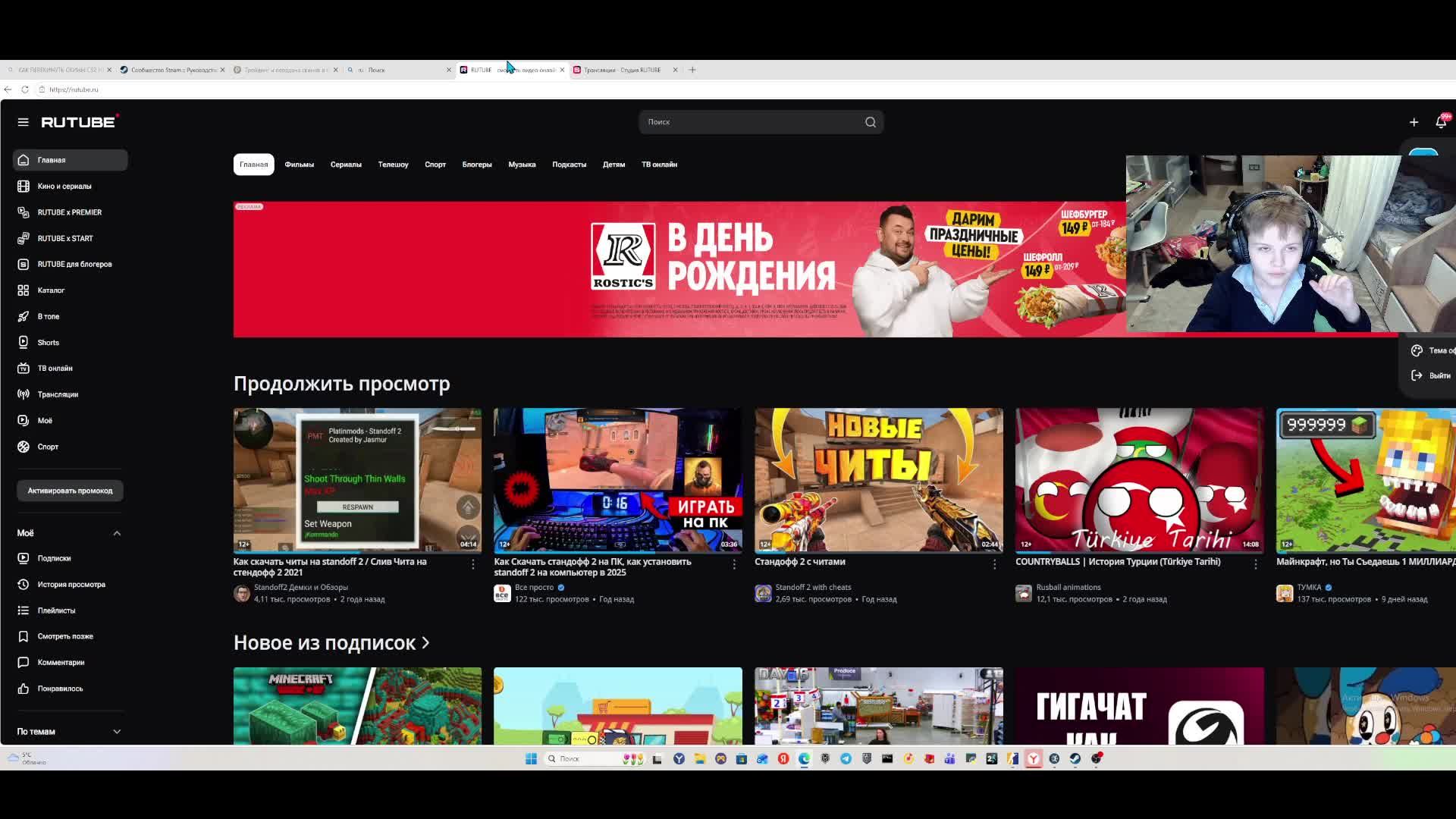
Task: Click the Активировать промокод button
Action: [x=70, y=491]
